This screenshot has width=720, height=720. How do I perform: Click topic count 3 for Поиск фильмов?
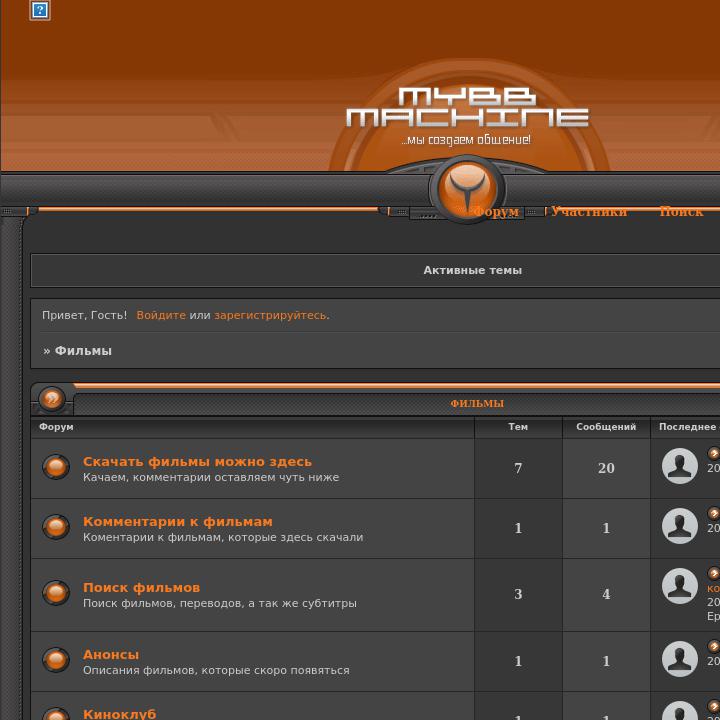[518, 594]
